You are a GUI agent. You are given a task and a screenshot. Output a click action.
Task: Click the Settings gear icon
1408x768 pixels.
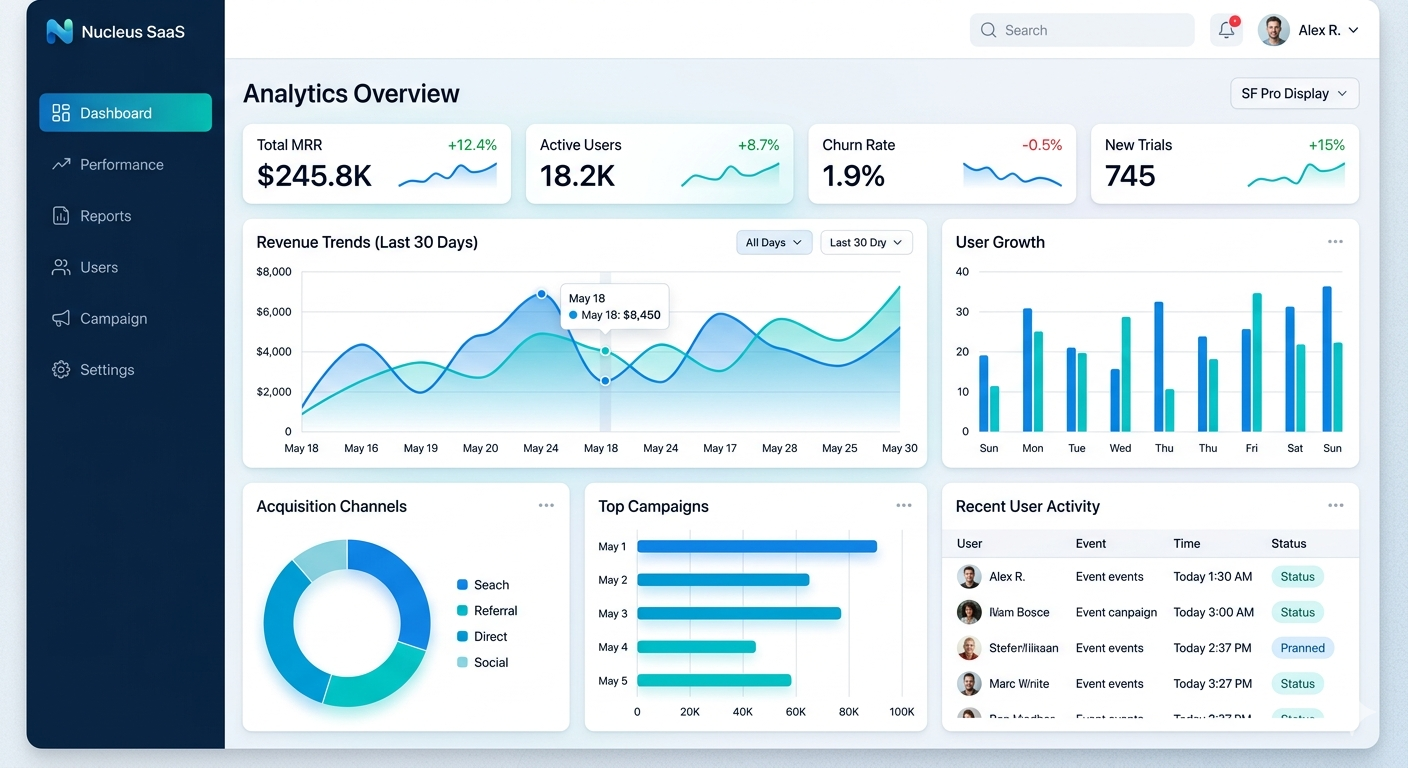(x=61, y=370)
